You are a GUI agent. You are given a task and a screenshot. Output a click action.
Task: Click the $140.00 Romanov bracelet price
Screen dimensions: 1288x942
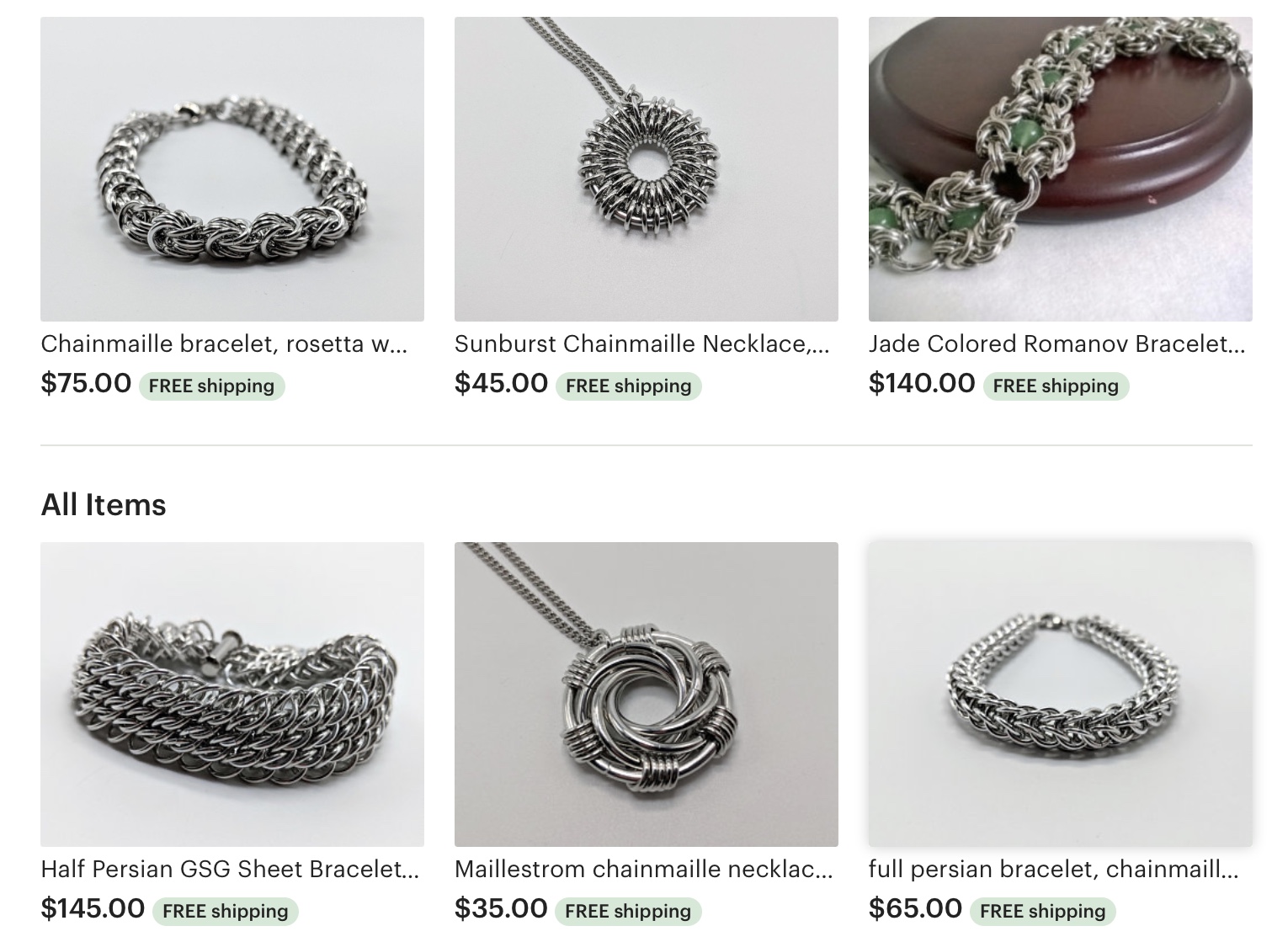point(922,383)
